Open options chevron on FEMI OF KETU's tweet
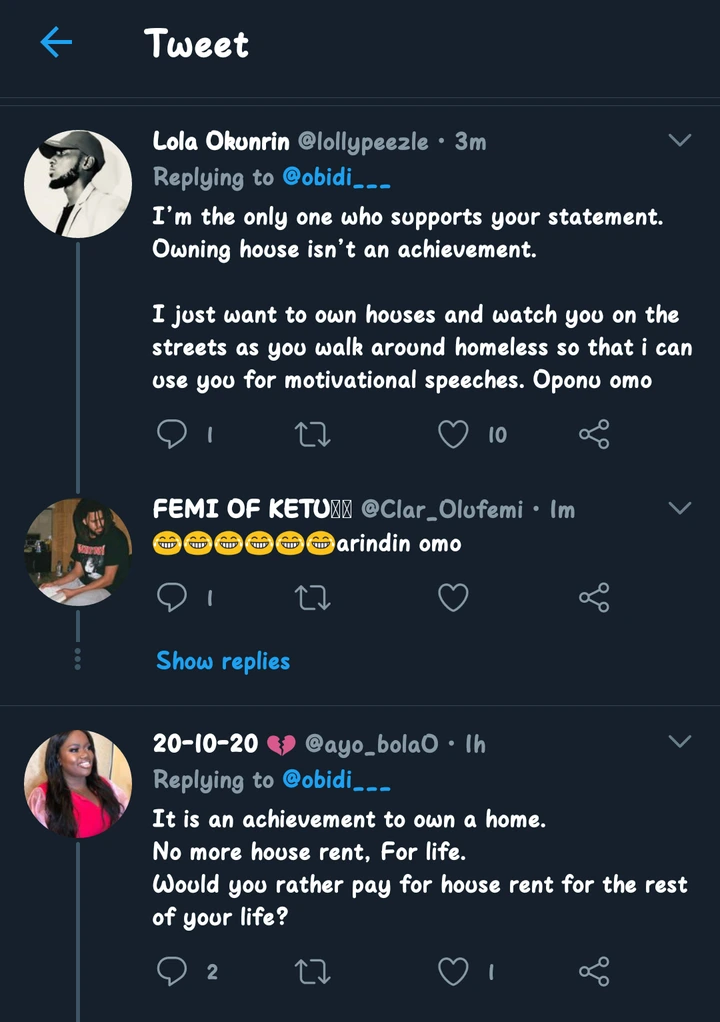Viewport: 720px width, 1022px height. 679,509
